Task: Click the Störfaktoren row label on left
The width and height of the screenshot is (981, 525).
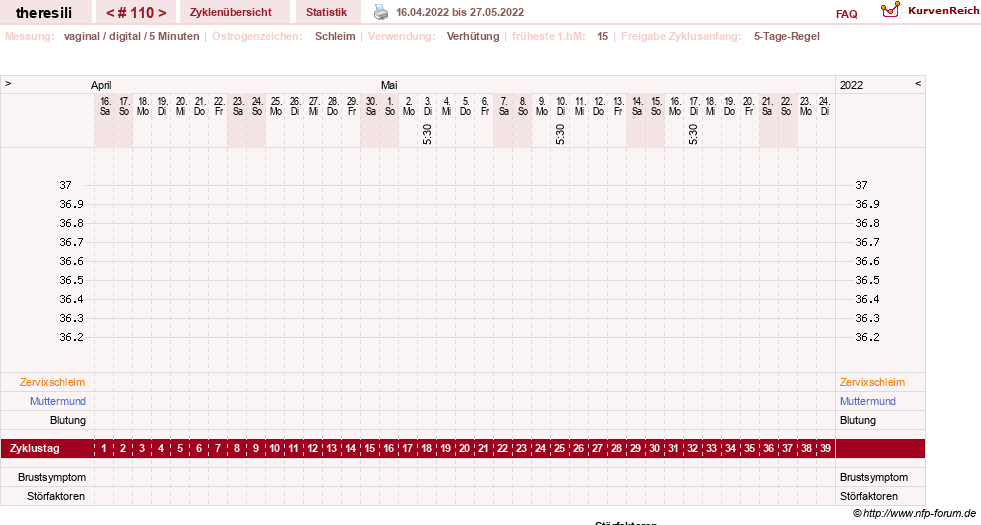Action: [x=56, y=496]
